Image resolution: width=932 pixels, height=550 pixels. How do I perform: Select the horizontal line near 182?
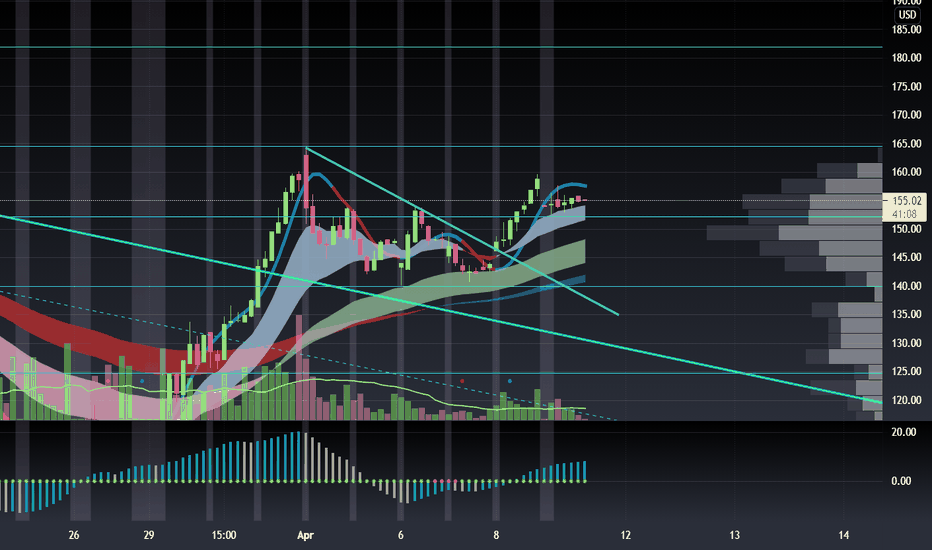coord(441,47)
